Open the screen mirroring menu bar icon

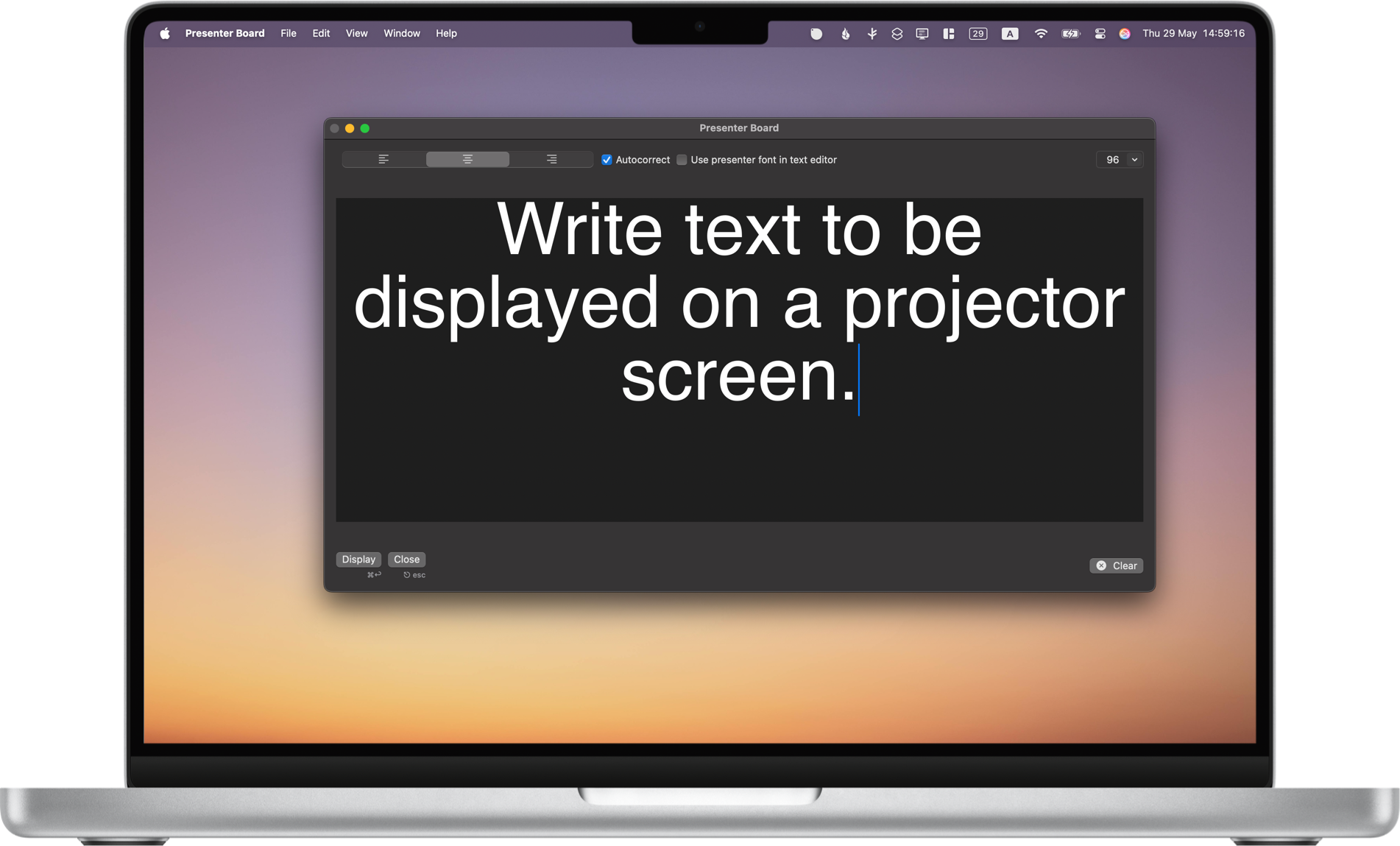click(x=922, y=33)
